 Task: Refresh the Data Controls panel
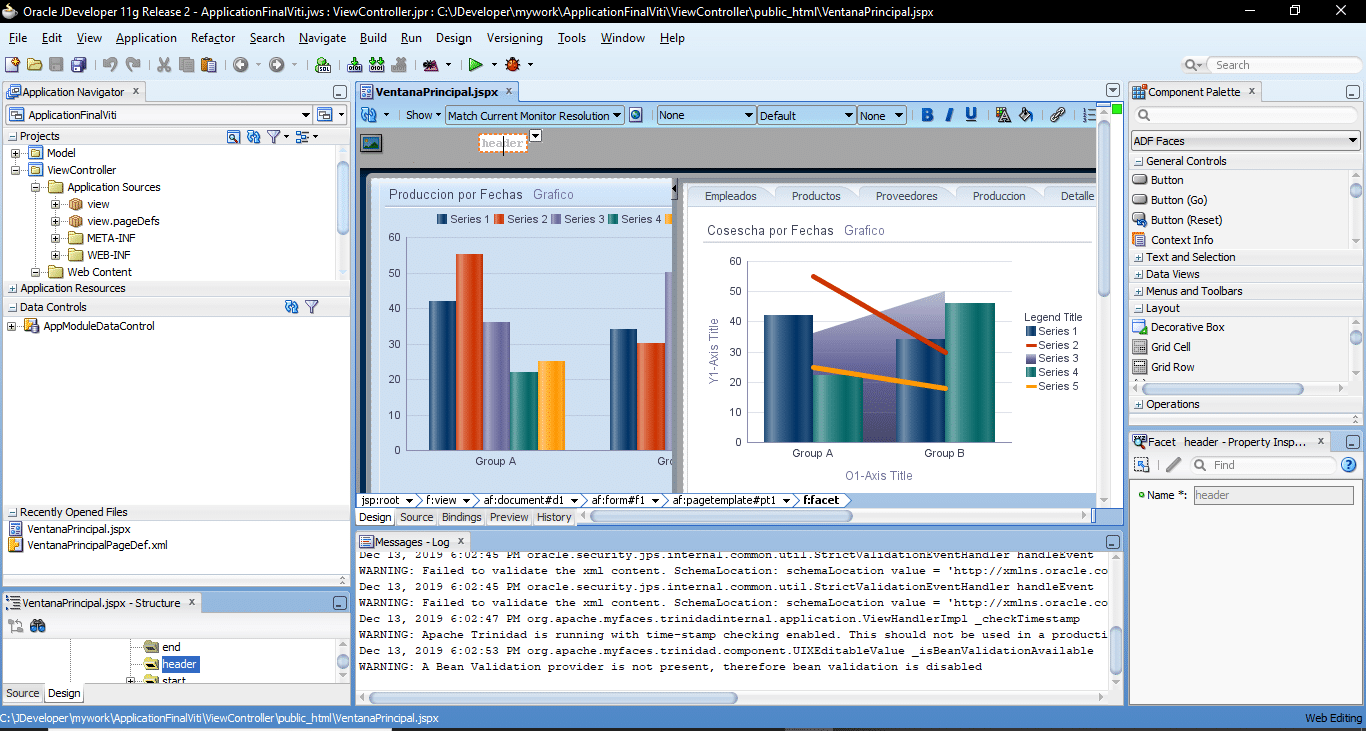tap(291, 307)
